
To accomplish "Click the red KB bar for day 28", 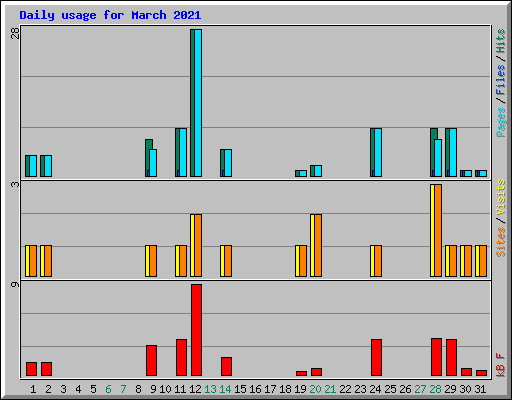I will click(x=436, y=357).
